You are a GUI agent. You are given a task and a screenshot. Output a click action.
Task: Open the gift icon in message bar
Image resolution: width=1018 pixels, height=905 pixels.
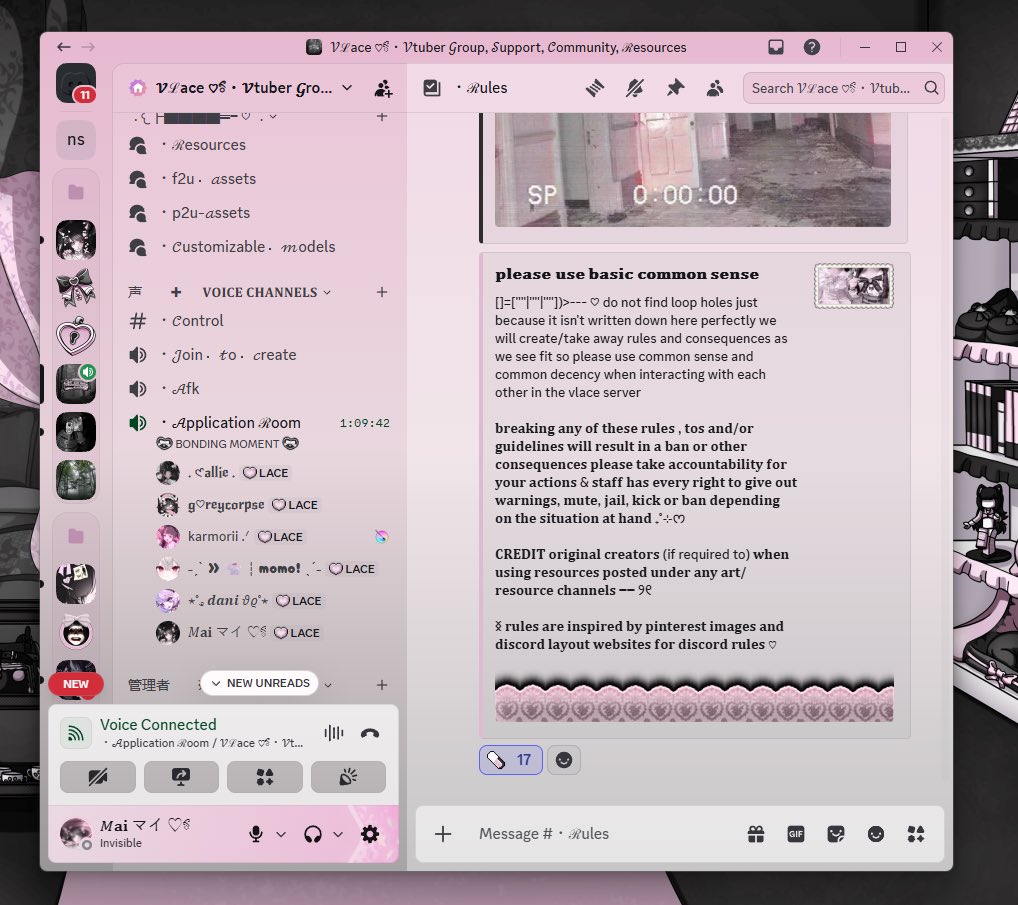tap(756, 834)
